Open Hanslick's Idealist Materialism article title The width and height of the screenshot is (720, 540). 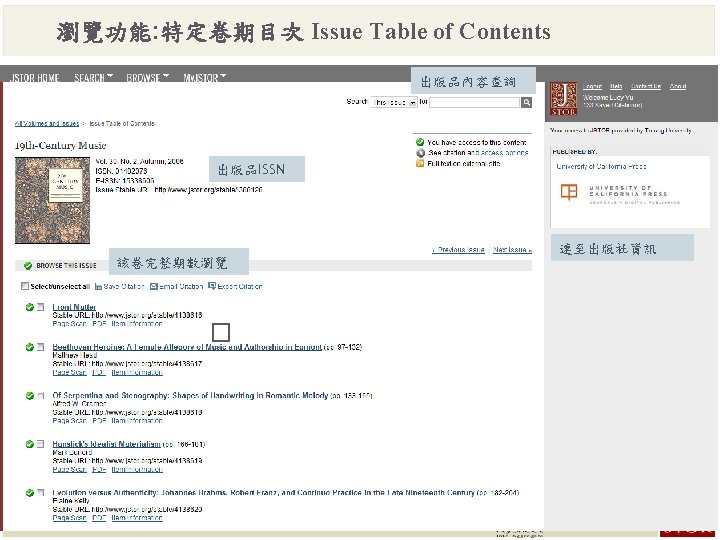pyautogui.click(x=107, y=444)
